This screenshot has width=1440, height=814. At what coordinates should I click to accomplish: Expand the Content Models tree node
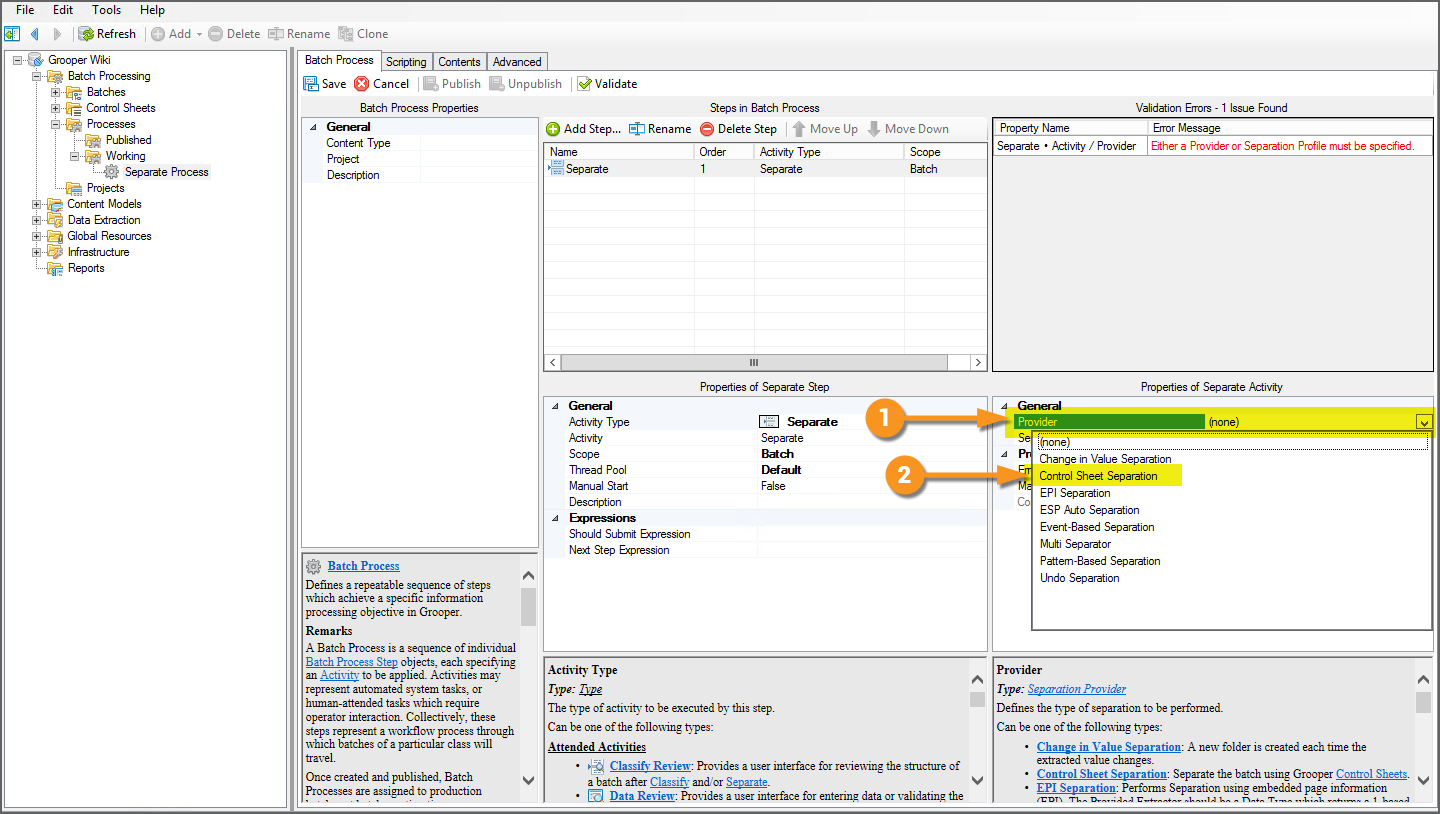pos(37,204)
